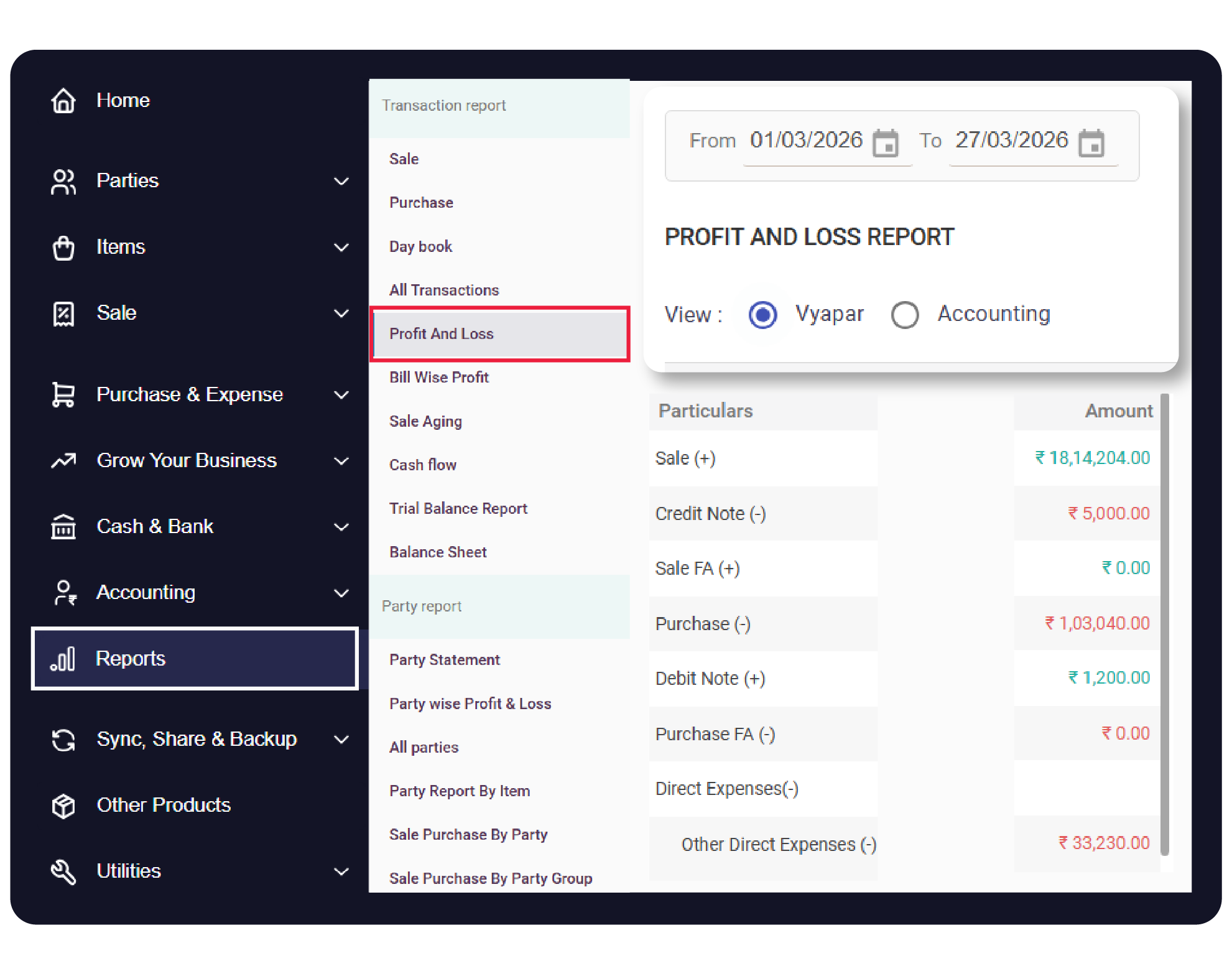Select the Cash & Bank icon
This screenshot has width=1232, height=971.
pos(64,527)
